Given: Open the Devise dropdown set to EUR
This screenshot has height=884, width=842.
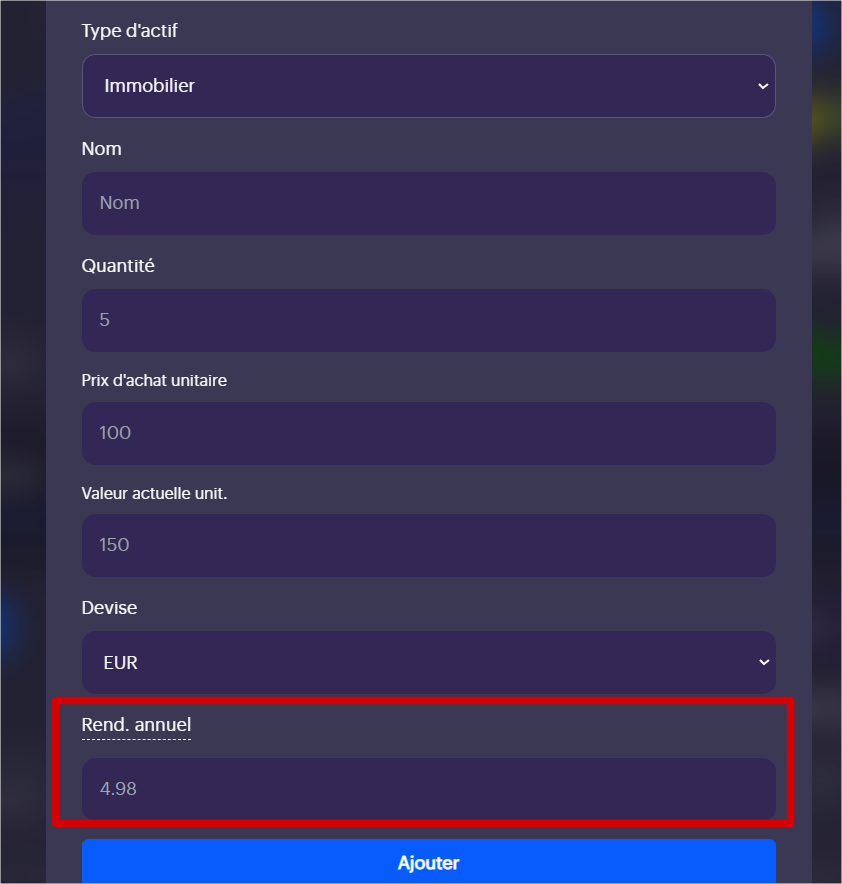Looking at the screenshot, I should pyautogui.click(x=428, y=662).
